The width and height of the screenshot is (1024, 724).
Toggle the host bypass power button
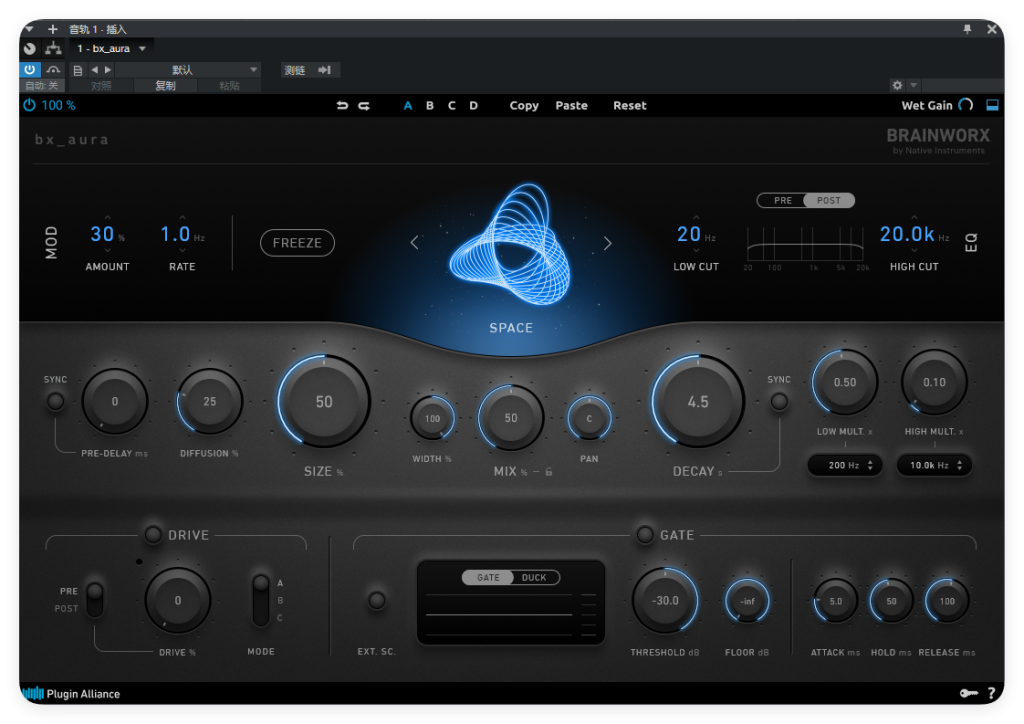(30, 70)
